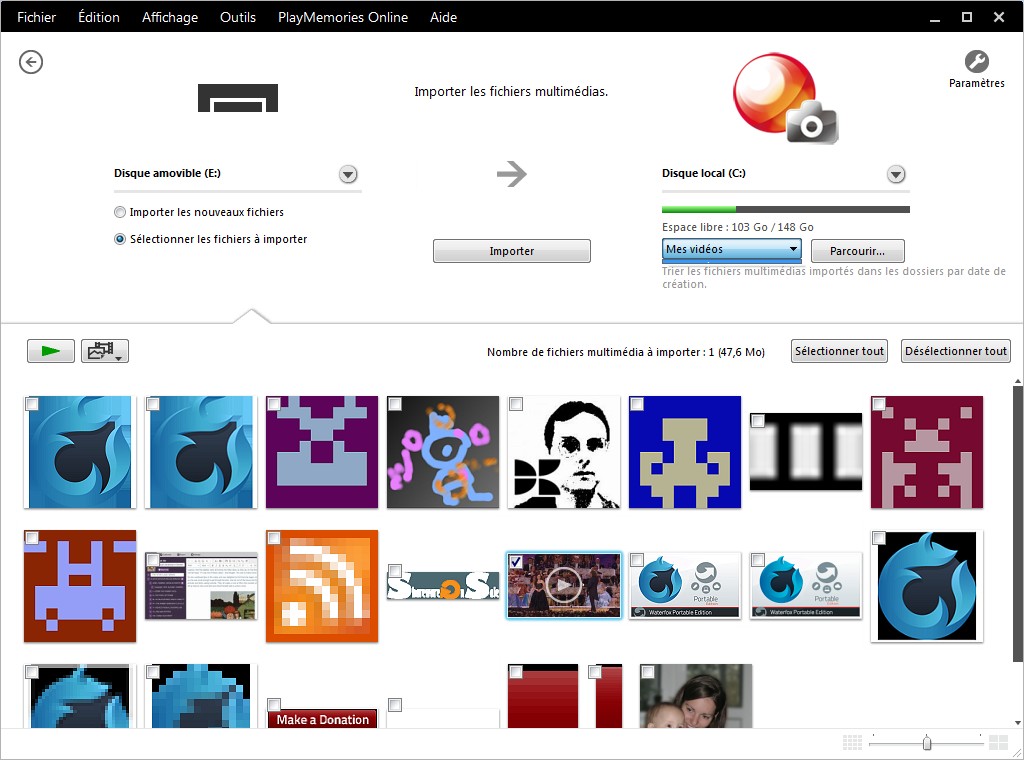Click the disk free space usage bar
The image size is (1024, 760).
pos(786,210)
